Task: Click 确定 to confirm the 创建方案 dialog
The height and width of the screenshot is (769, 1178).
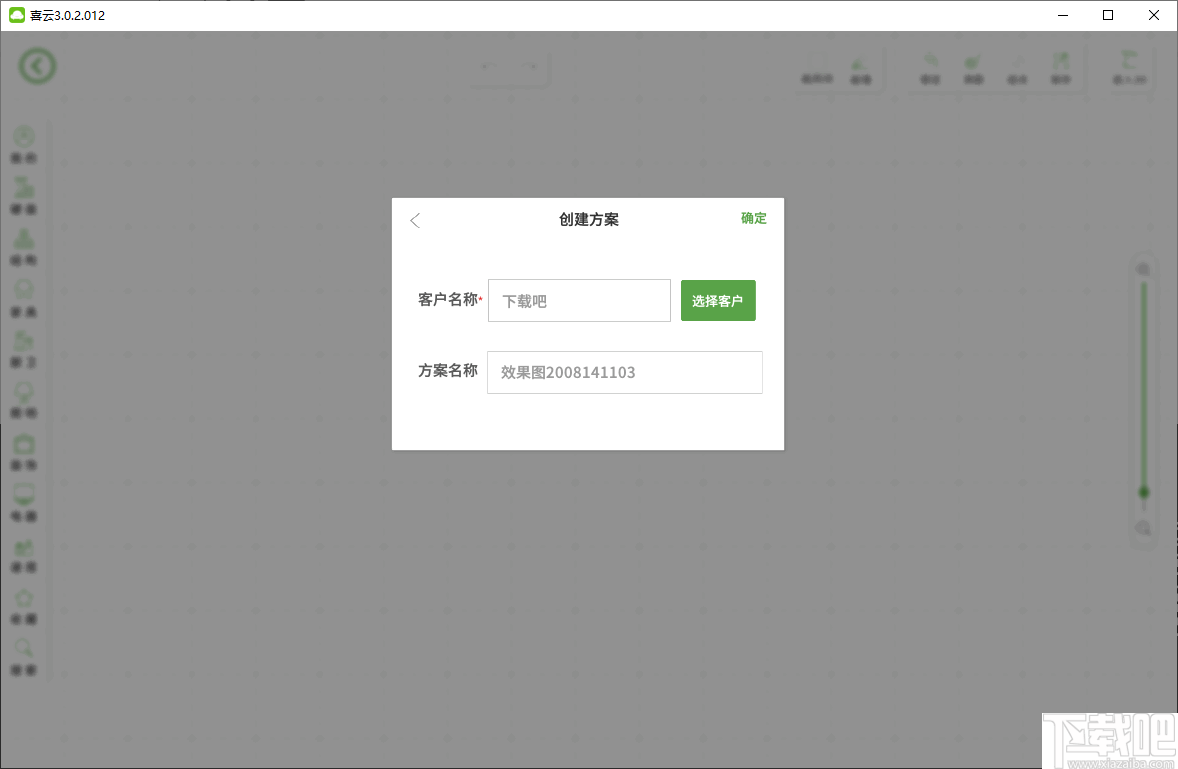Action: click(753, 218)
